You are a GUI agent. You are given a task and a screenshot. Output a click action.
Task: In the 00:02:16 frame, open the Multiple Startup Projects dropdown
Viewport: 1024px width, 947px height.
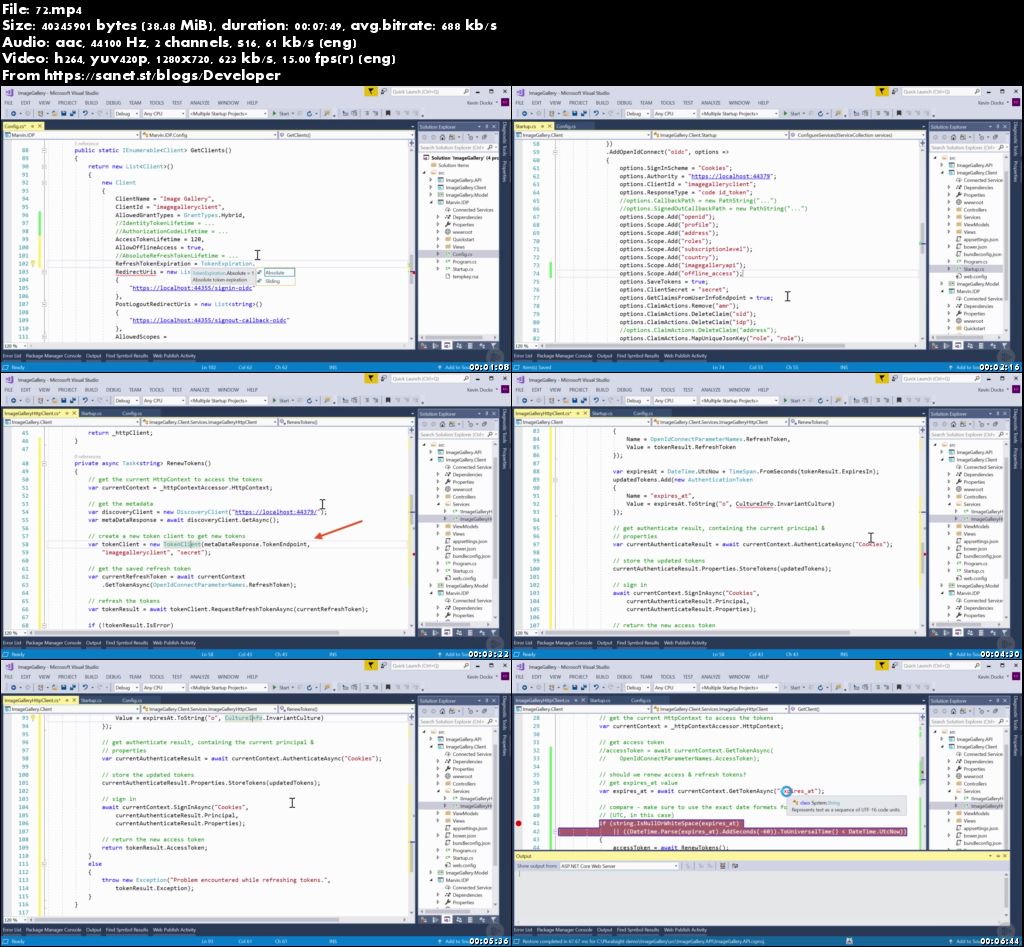pos(739,113)
